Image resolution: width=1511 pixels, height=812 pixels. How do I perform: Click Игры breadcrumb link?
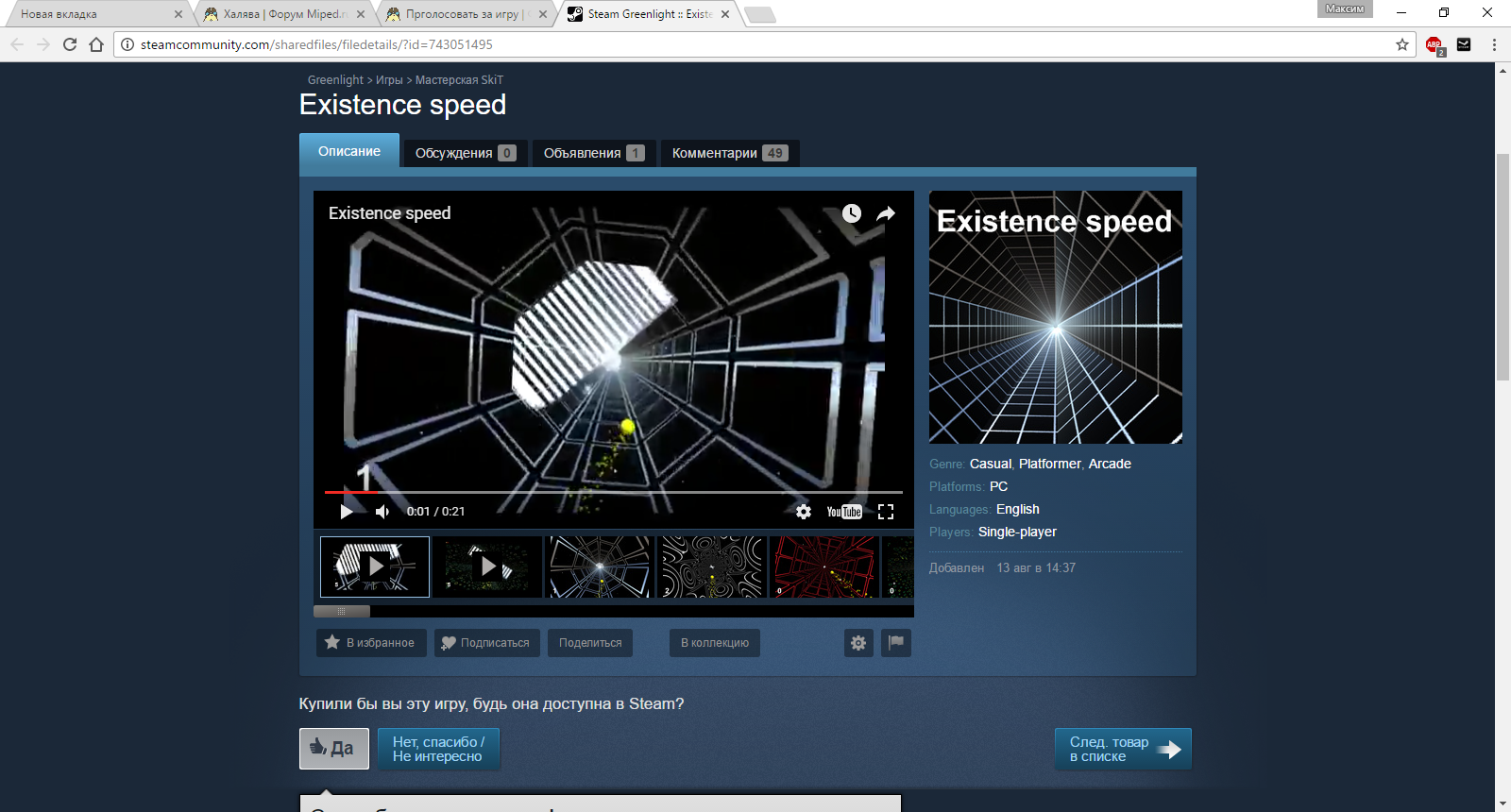(389, 80)
